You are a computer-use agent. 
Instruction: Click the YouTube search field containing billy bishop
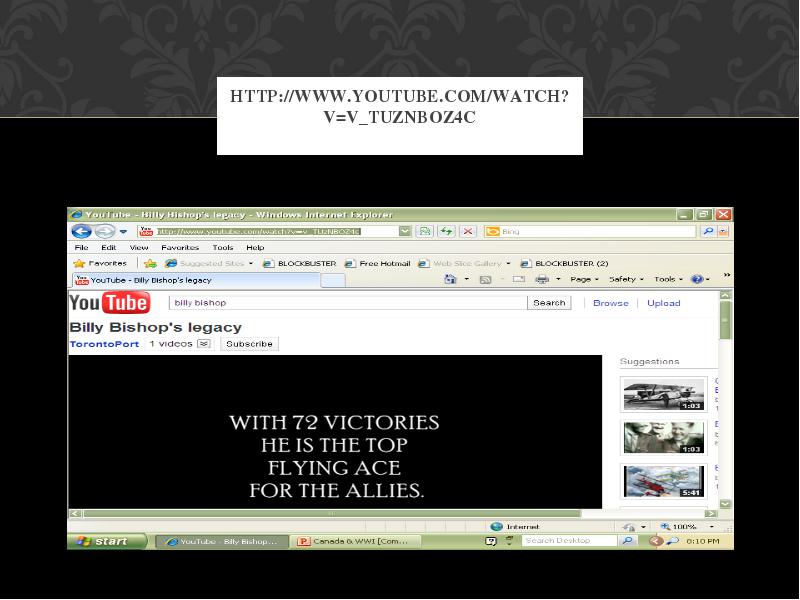click(x=348, y=303)
